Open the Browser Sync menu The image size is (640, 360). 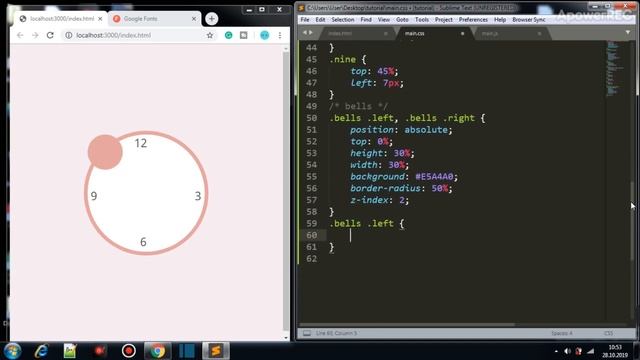tap(529, 20)
